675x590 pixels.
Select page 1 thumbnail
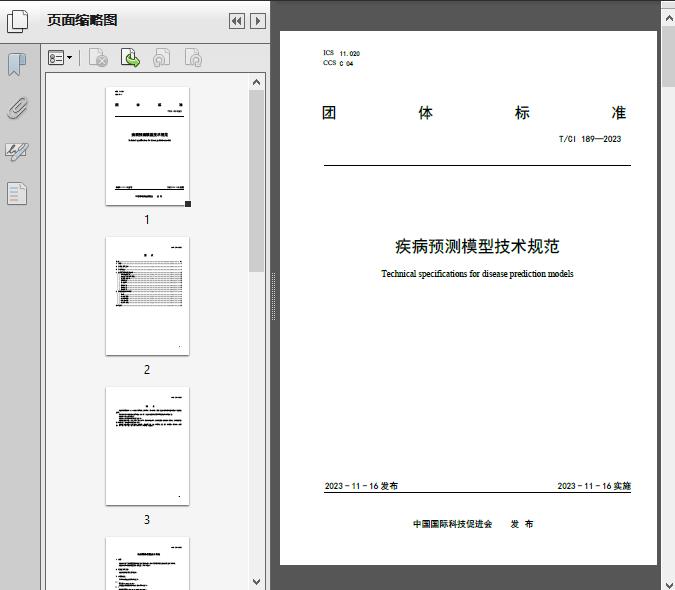147,146
